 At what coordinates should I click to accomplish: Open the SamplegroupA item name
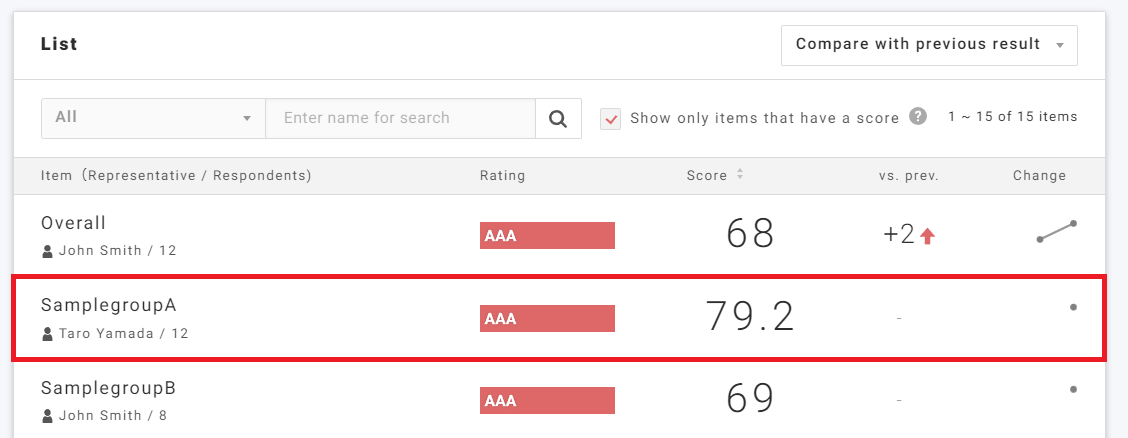coord(108,306)
